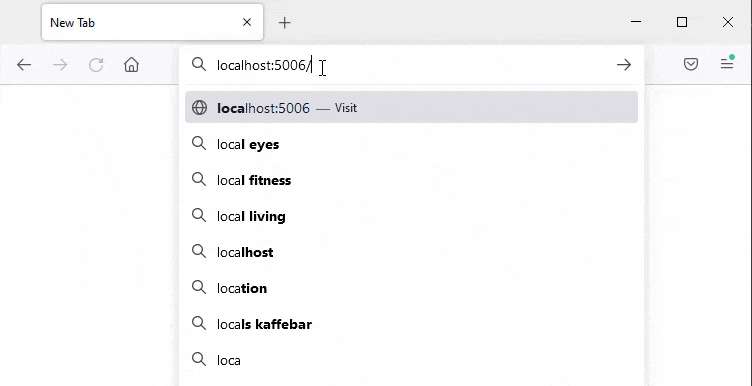752x386 pixels.
Task: Close the browser window
Action: tap(728, 22)
